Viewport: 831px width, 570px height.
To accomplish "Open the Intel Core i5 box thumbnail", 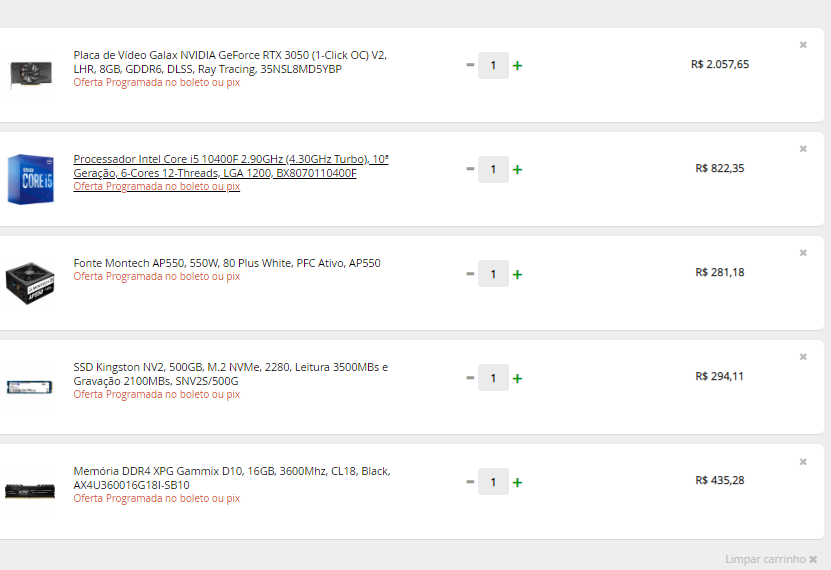I will (30, 179).
